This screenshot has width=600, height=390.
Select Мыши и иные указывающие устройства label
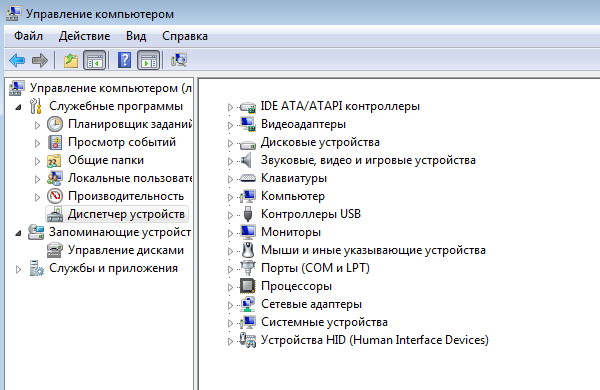pos(373,250)
